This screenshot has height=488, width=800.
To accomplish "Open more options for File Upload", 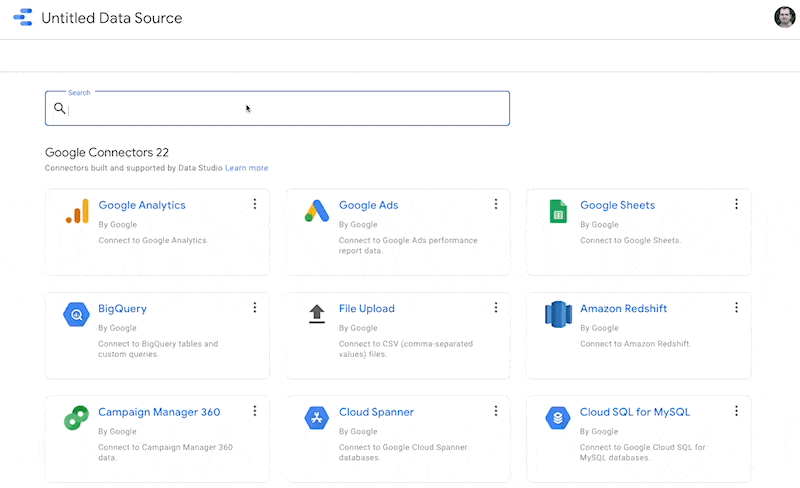I will pyautogui.click(x=495, y=307).
